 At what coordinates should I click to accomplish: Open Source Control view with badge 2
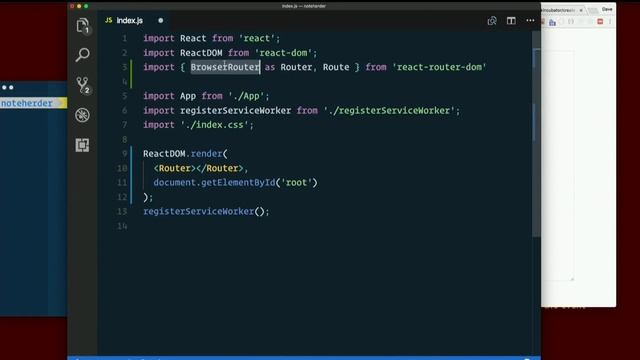83,85
